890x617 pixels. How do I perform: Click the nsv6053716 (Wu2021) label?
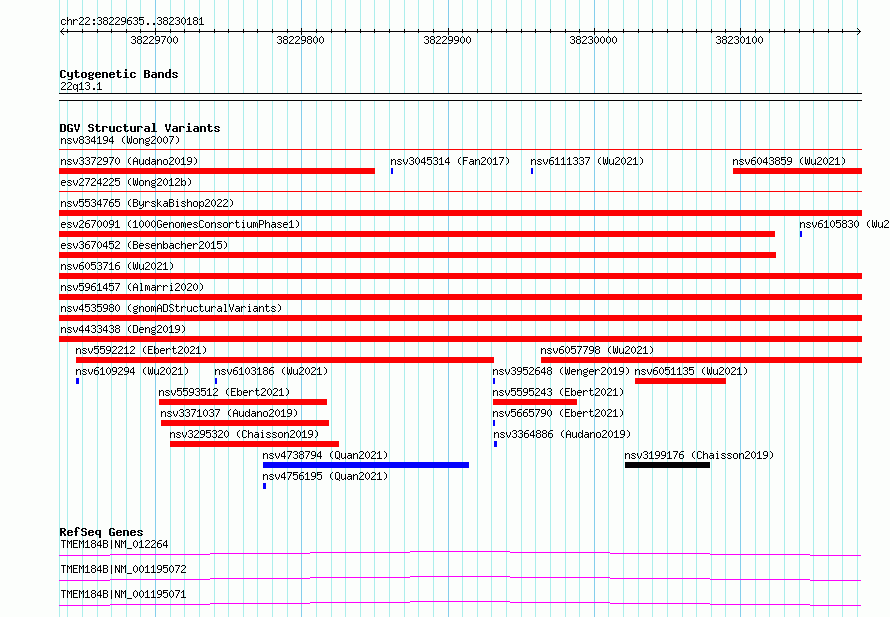[x=117, y=266]
